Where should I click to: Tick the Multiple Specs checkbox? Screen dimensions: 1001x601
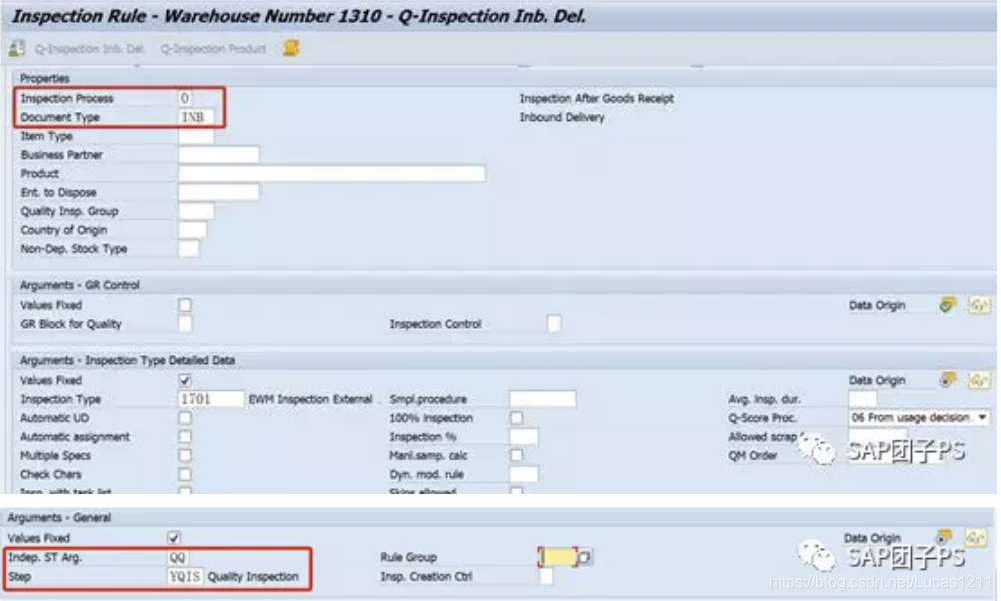point(185,455)
